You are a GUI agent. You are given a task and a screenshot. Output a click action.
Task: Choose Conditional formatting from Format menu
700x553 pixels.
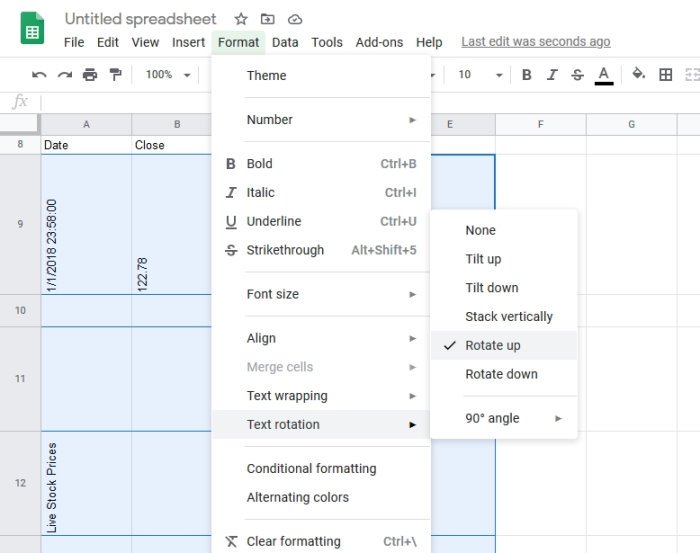click(311, 468)
